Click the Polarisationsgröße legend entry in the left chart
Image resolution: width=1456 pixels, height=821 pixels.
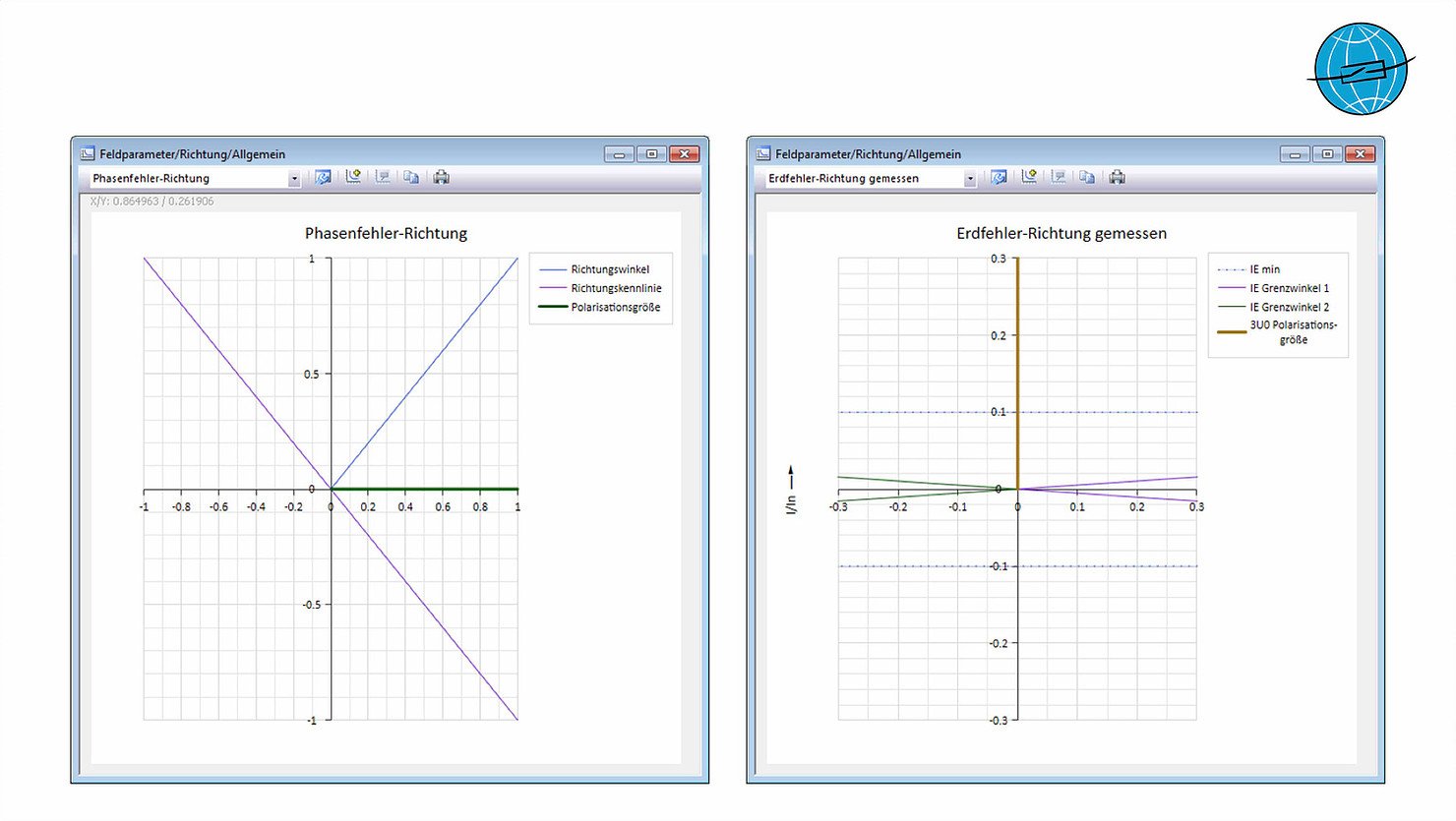(600, 307)
